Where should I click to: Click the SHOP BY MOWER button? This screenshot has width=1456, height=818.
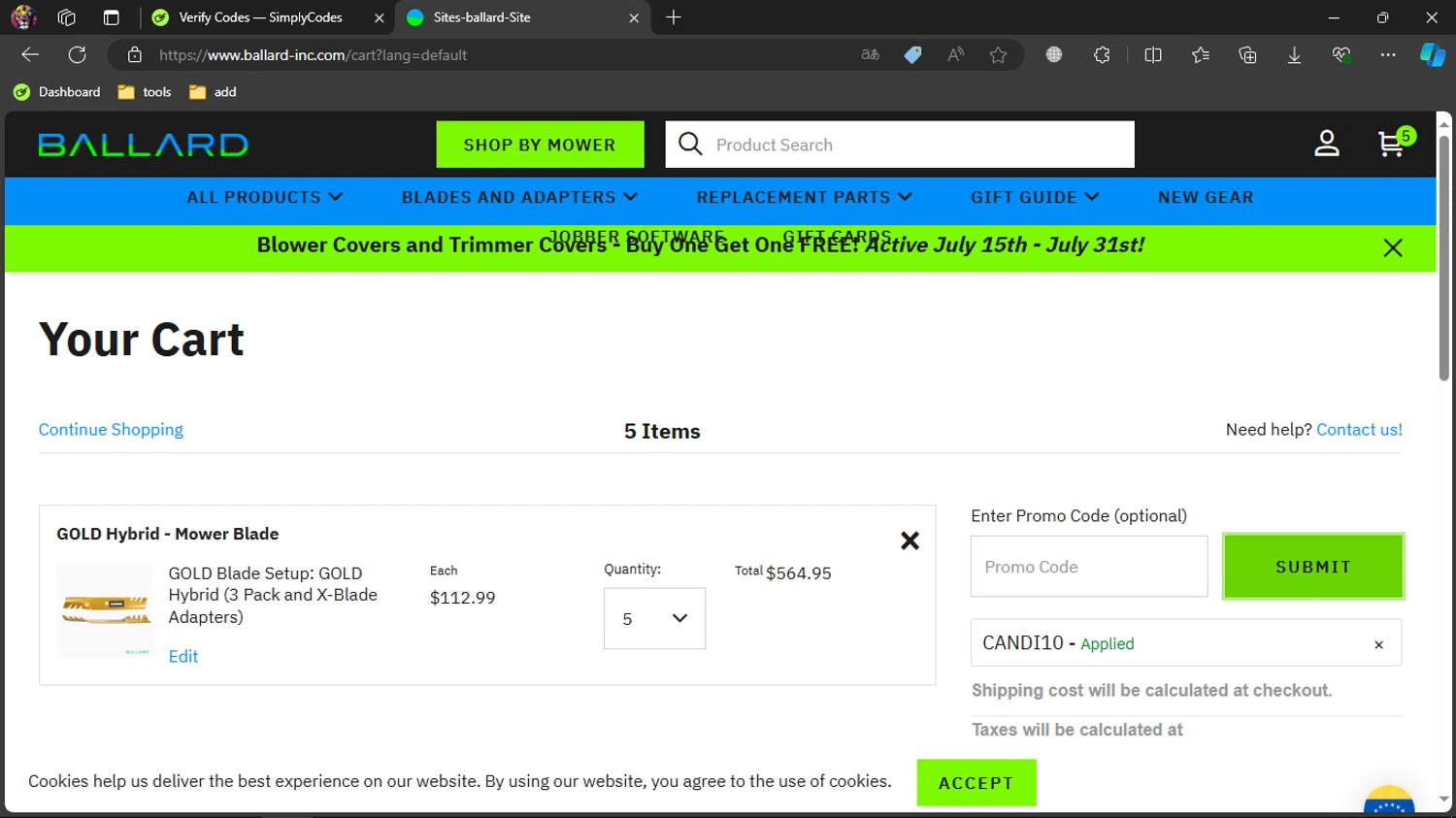(x=540, y=145)
